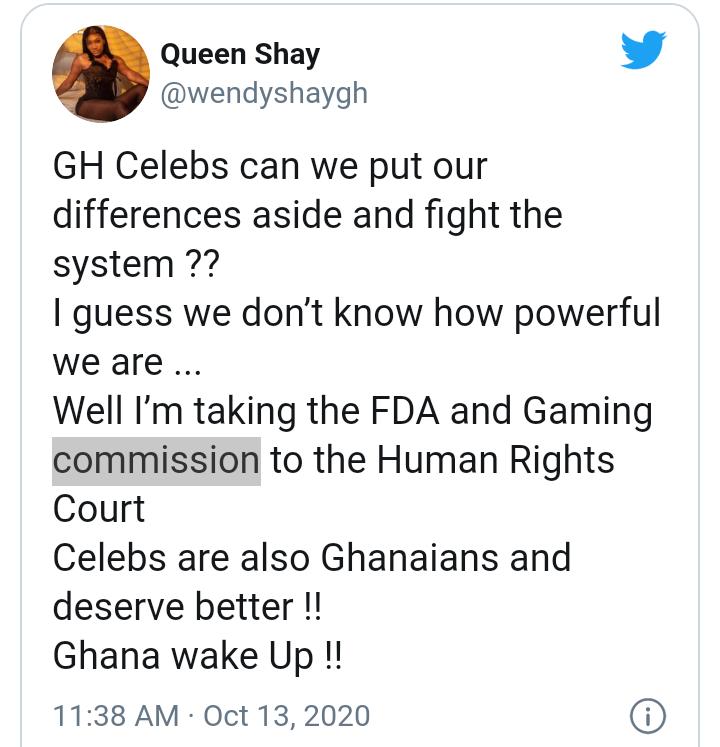Click the Twitter bird logo
Viewport: 720px width, 747px height.
tap(643, 48)
